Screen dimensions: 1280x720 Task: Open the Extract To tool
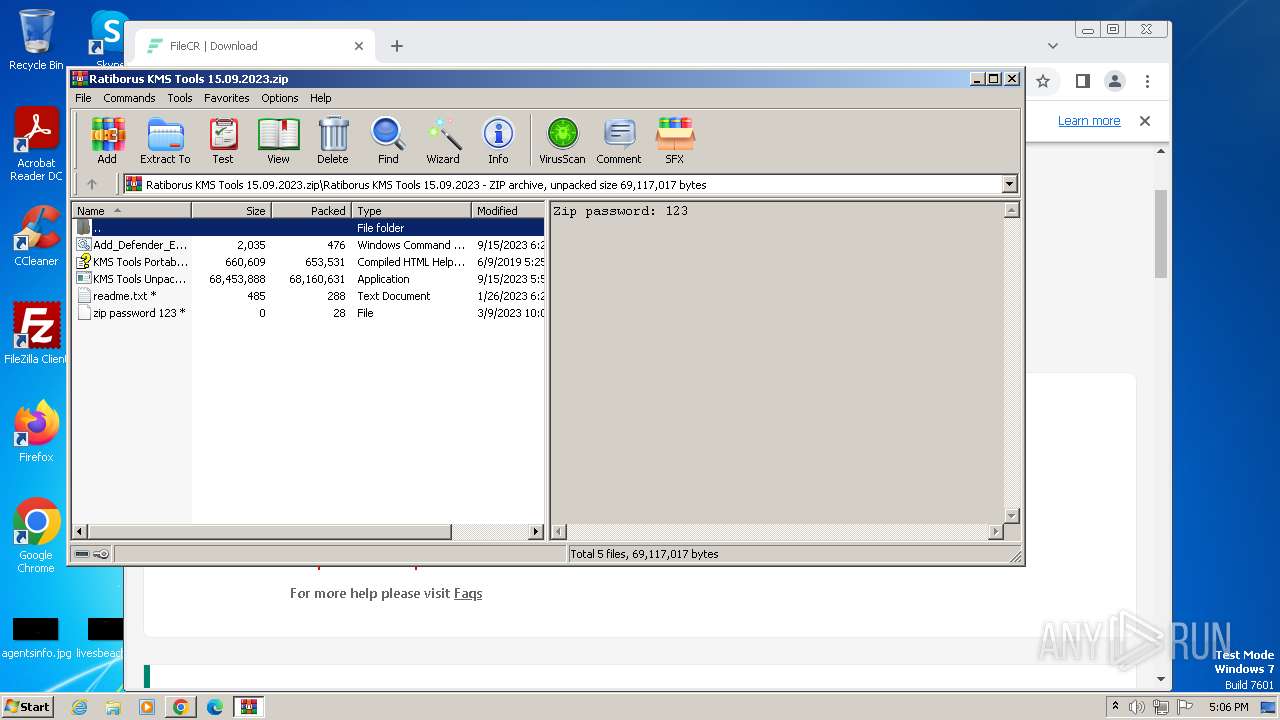165,140
